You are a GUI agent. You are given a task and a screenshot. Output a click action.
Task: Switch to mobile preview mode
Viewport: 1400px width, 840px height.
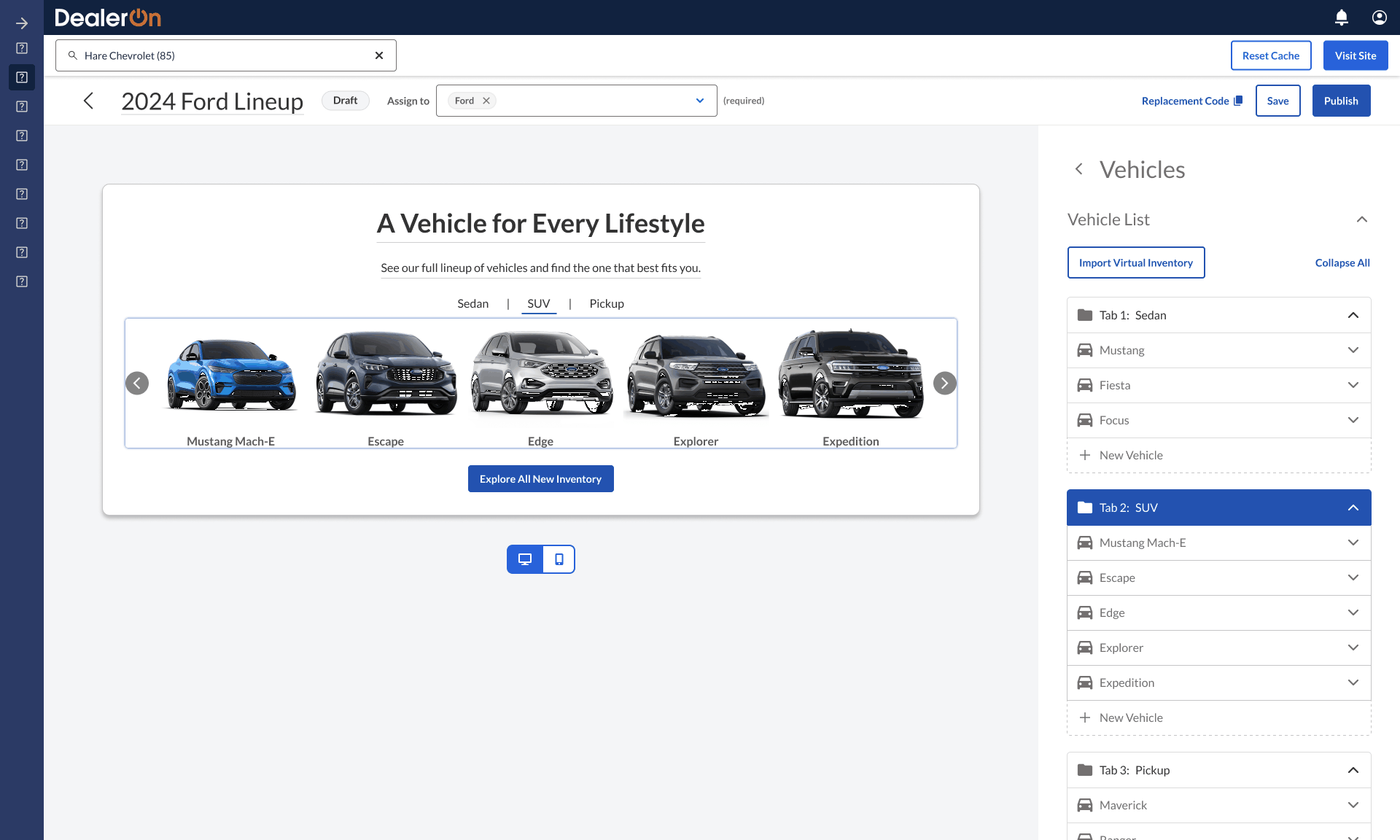pos(559,559)
